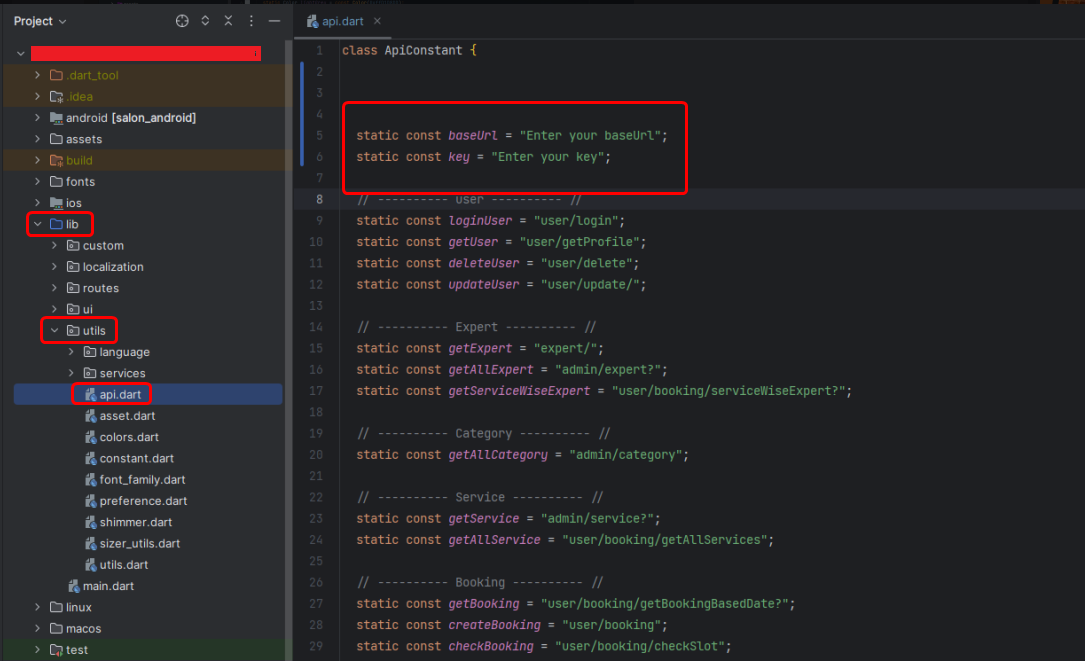Viewport: 1085px width, 661px height.
Task: Click the Select Opened File crosshair icon
Action: 182,21
